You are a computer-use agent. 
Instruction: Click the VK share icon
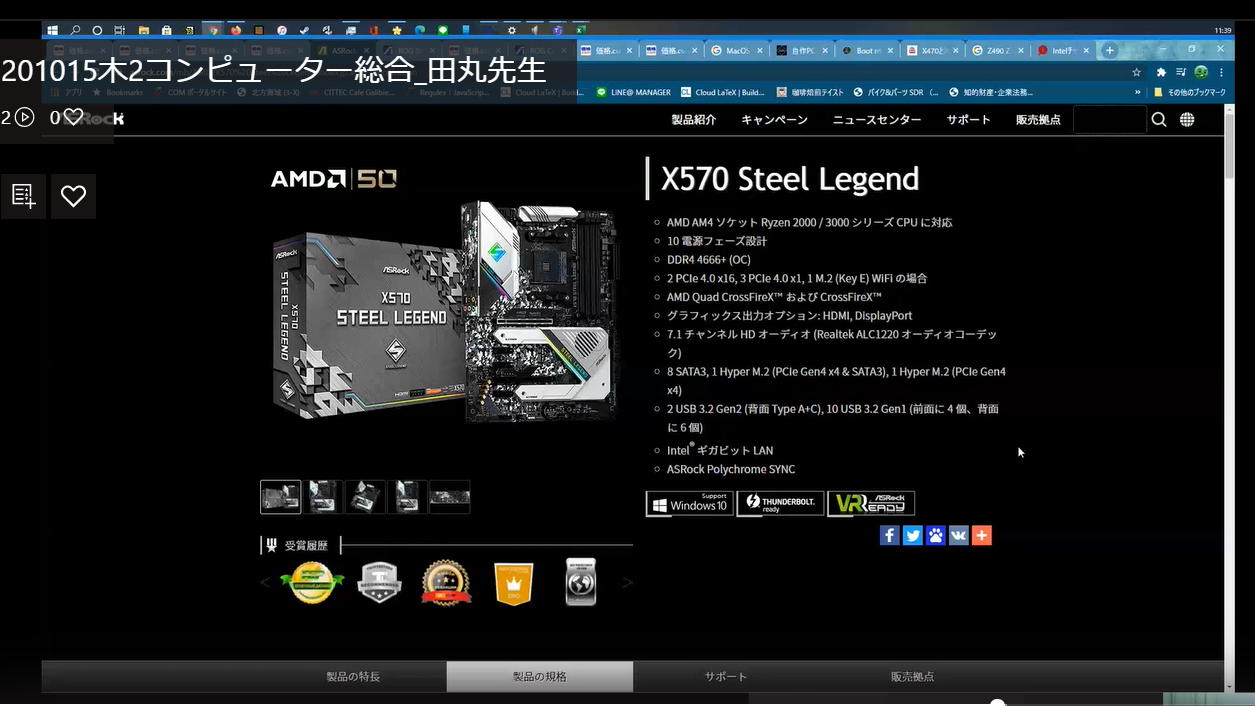pos(958,535)
